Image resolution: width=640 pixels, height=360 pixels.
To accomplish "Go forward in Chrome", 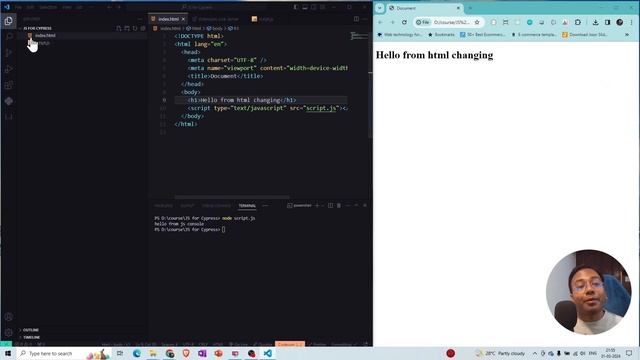I will pyautogui.click(x=392, y=22).
